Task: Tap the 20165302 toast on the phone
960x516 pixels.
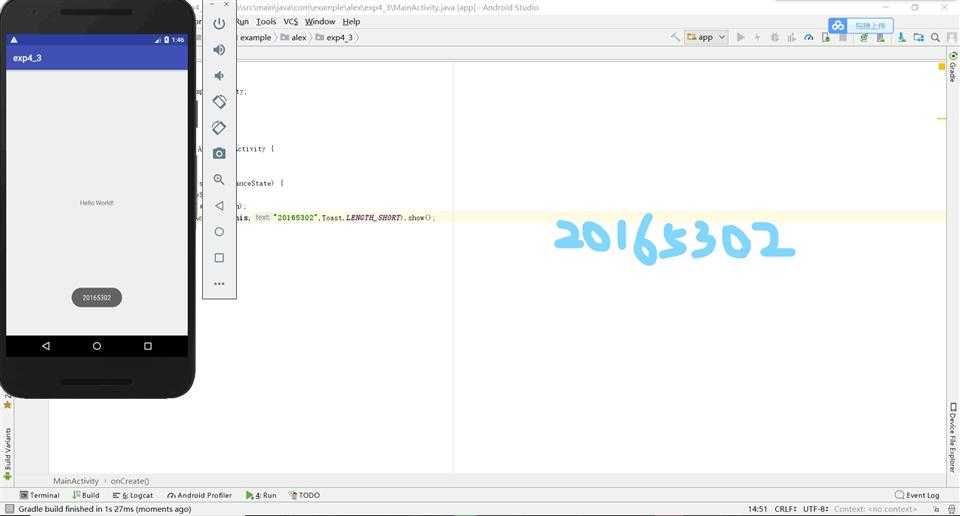Action: pos(97,297)
